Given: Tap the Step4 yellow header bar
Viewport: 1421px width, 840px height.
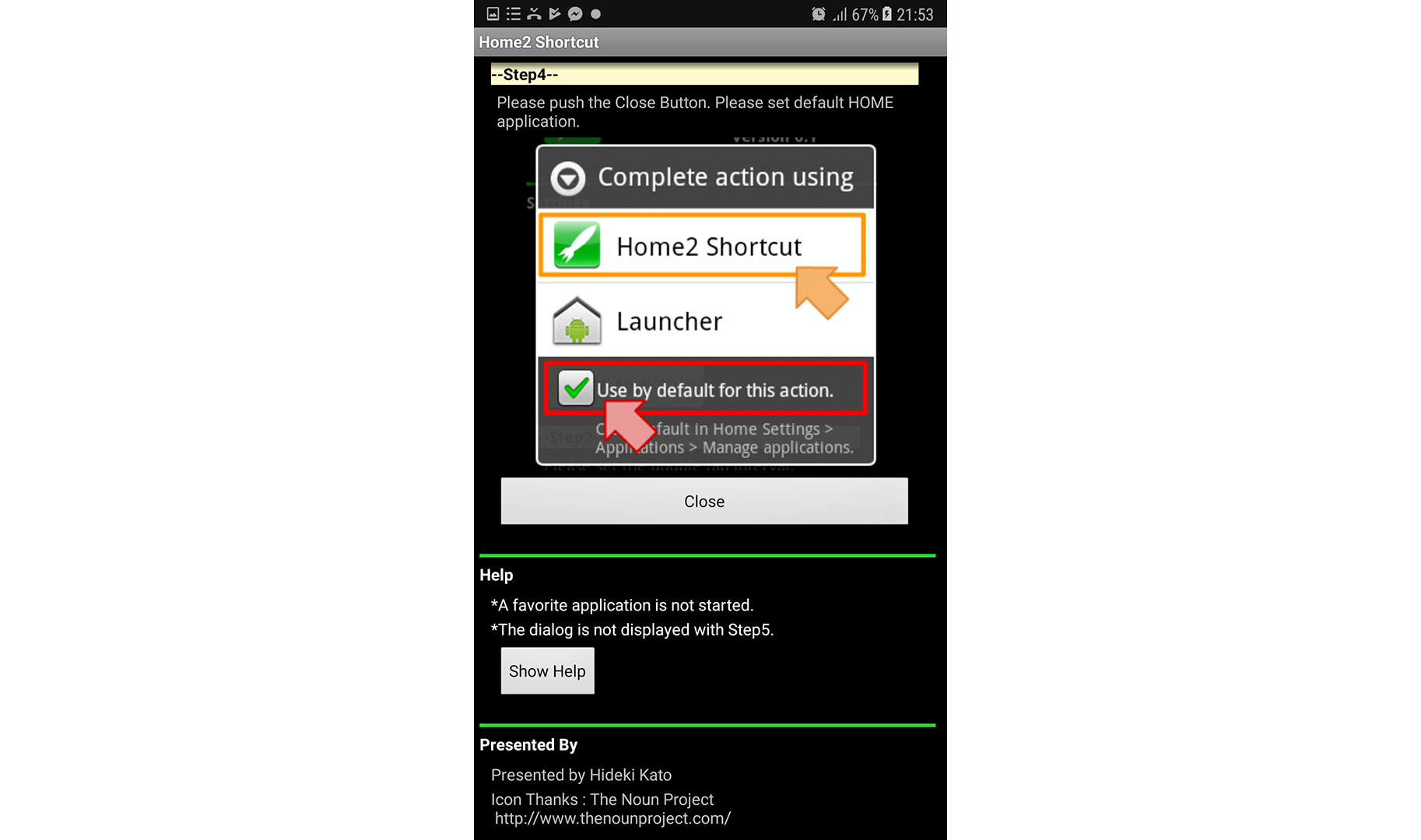Looking at the screenshot, I should (x=704, y=74).
